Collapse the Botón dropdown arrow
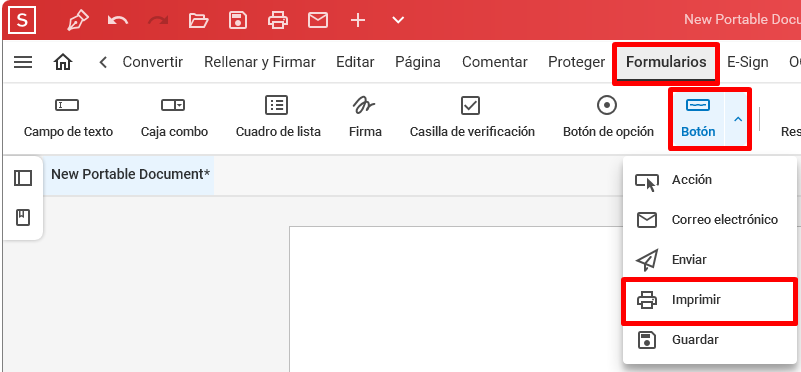 click(738, 119)
